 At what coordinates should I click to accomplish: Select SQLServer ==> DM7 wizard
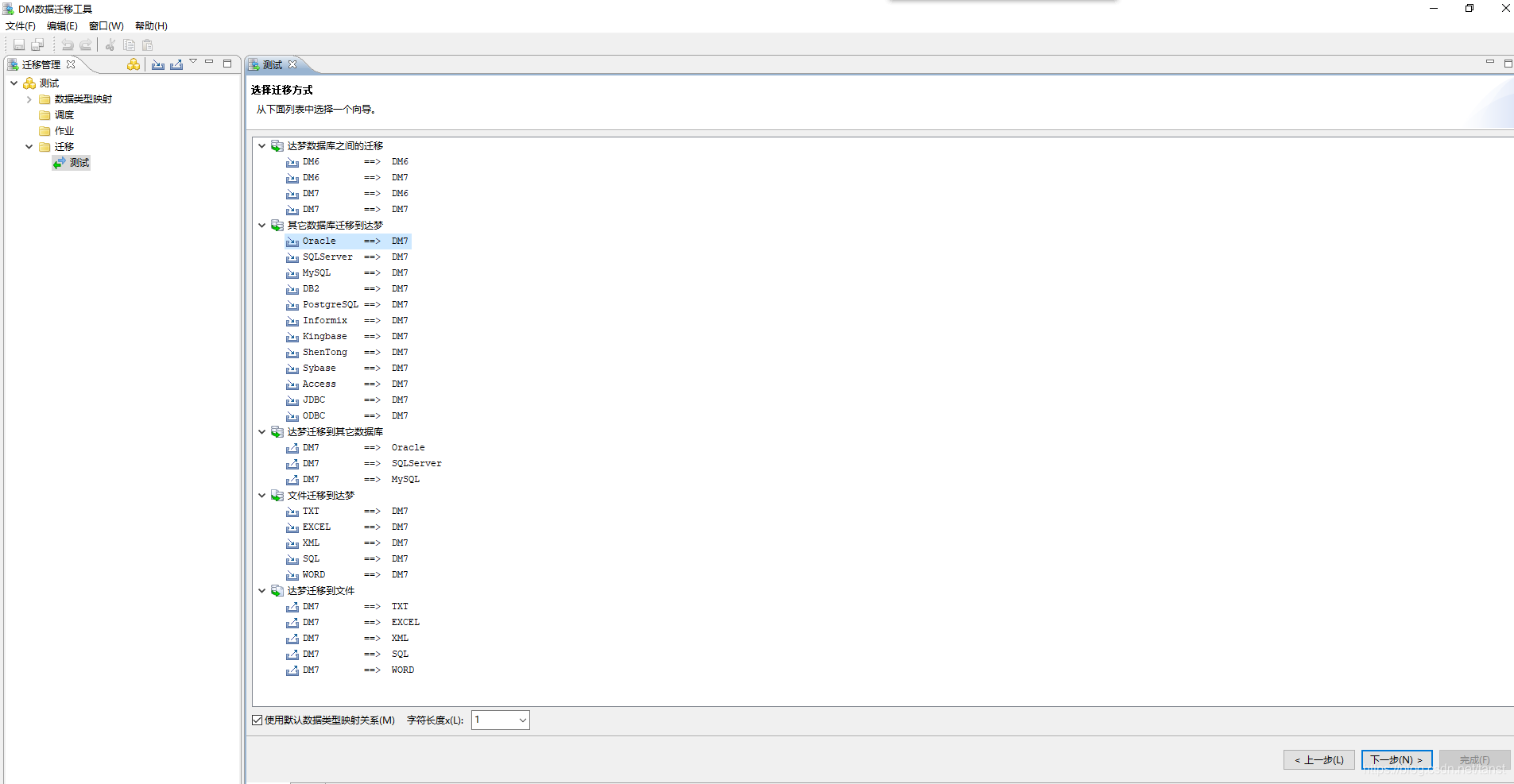point(348,257)
